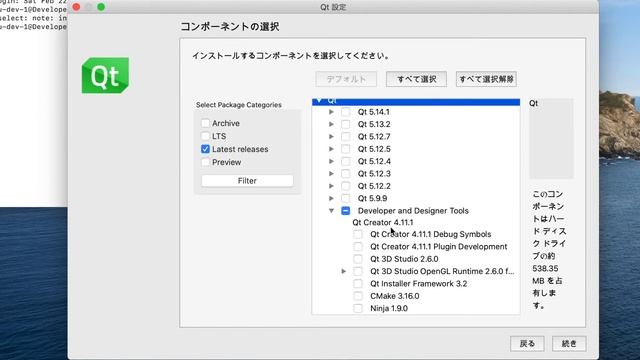Check the Qt 5.12.7 checkbox
The image size is (640, 360).
click(345, 136)
